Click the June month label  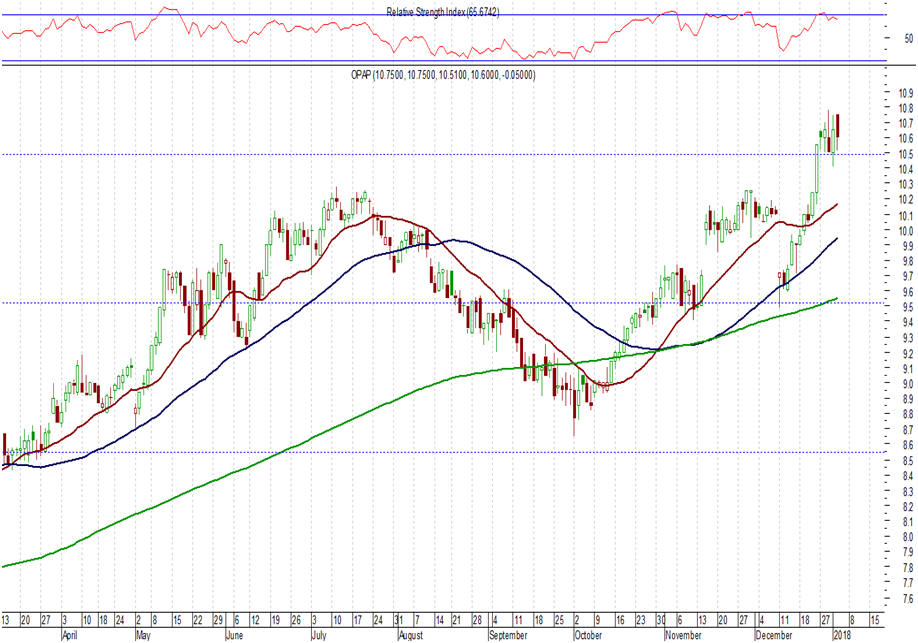[235, 636]
